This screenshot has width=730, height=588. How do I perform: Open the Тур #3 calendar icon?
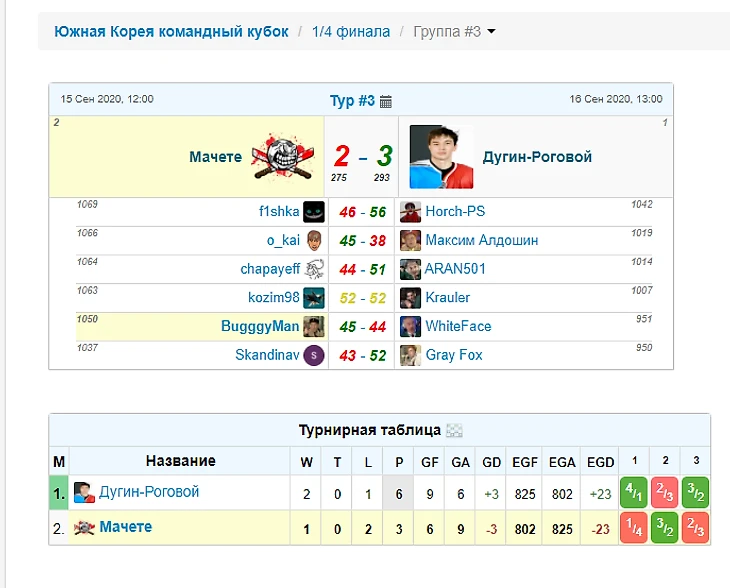pos(385,101)
